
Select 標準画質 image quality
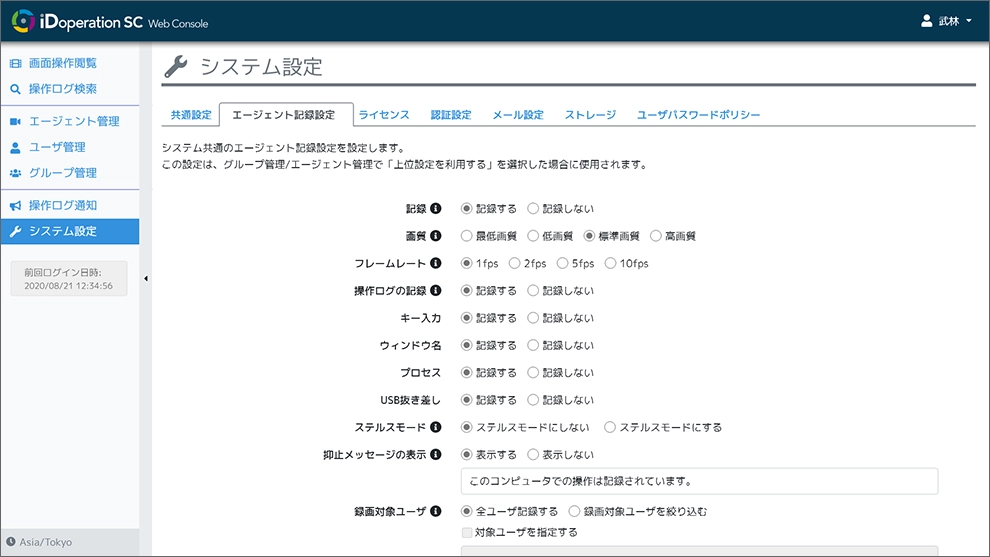[x=589, y=236]
